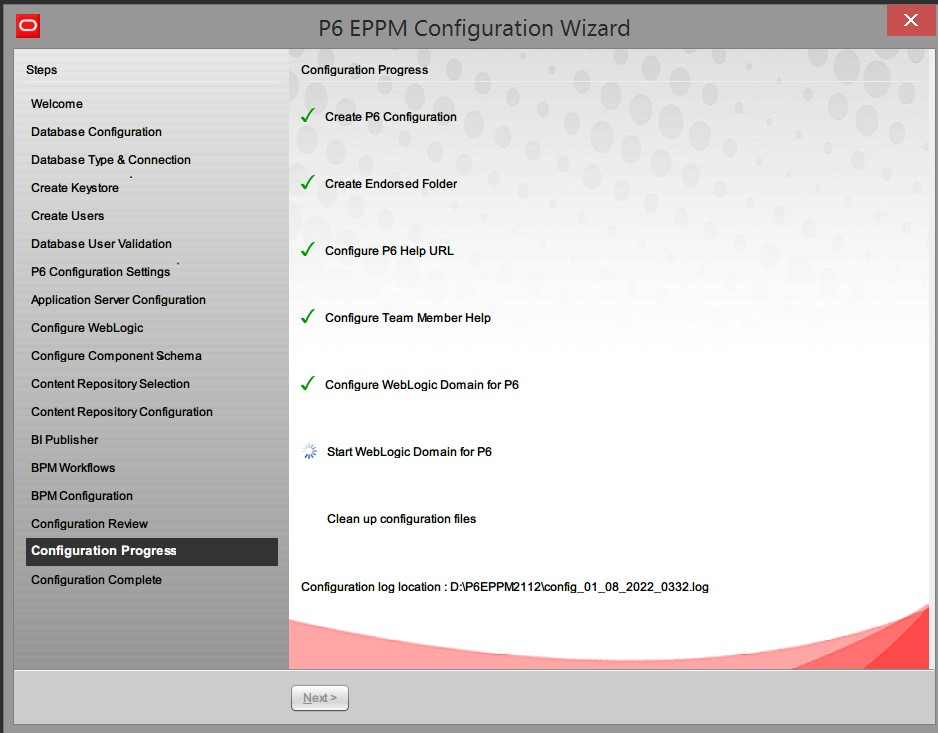
Task: Click the Configuration Progress panel heading
Action: pos(364,70)
